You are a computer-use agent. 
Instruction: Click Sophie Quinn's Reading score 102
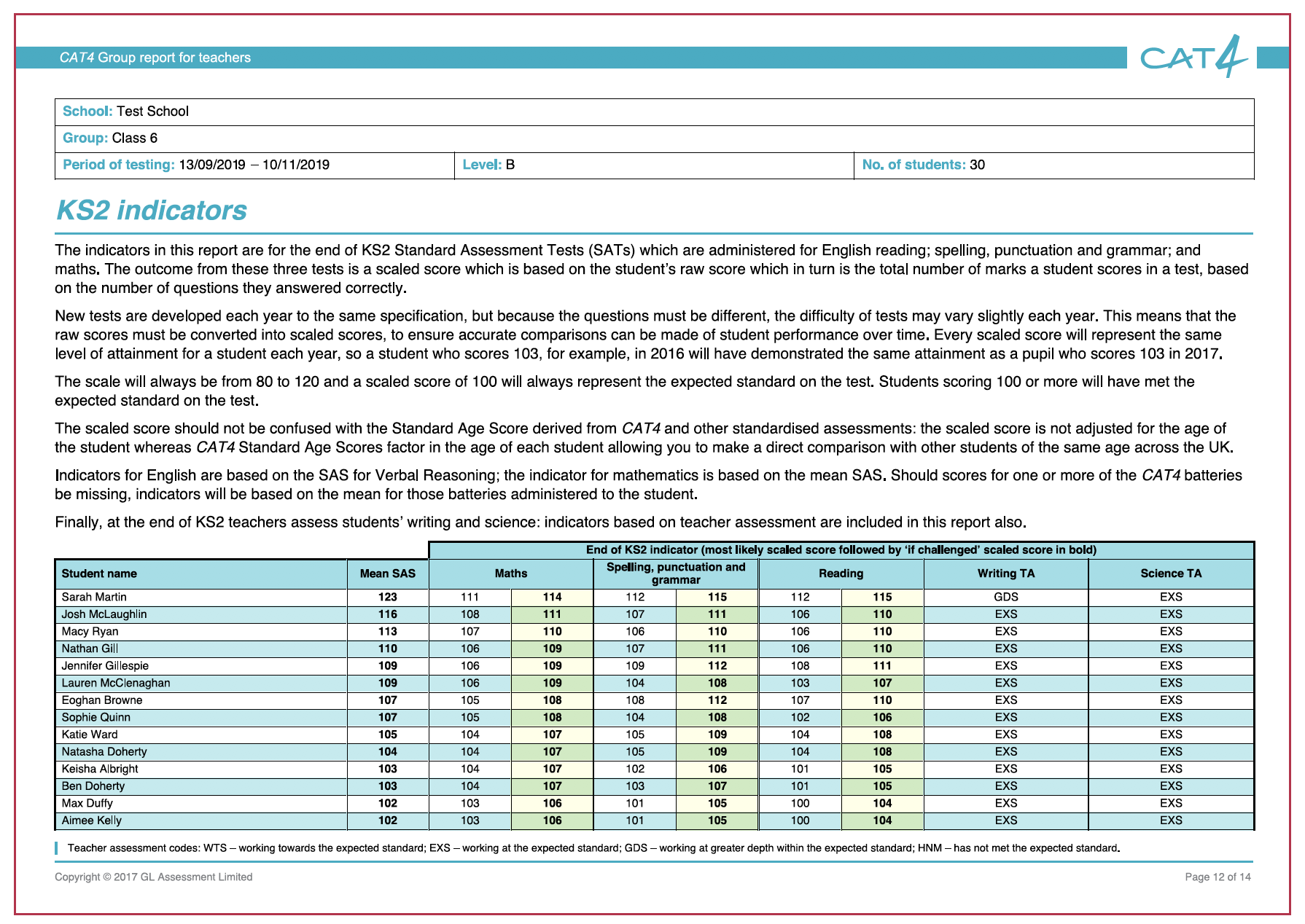click(800, 718)
